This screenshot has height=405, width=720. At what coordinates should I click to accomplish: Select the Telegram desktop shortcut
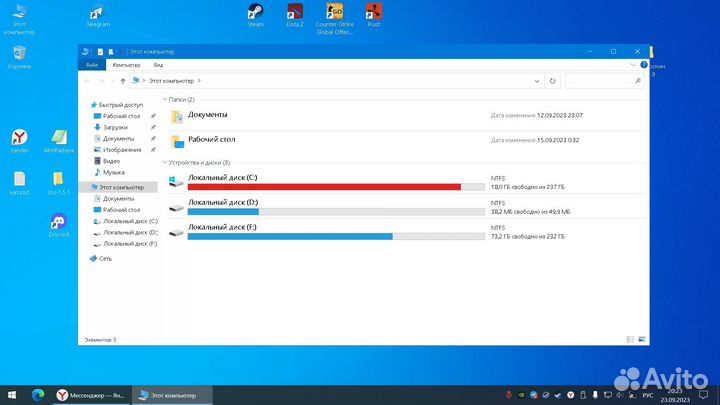coord(97,15)
